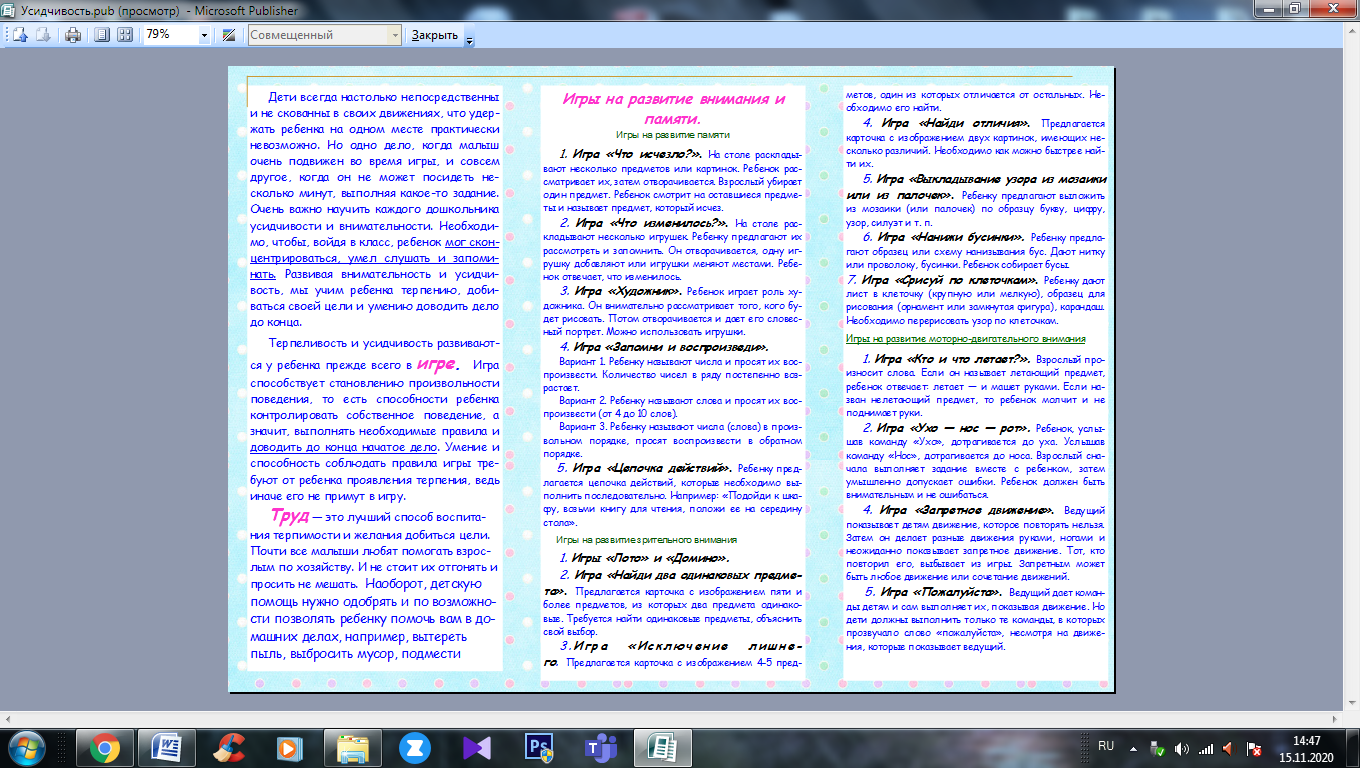Show hidden system tray icons
The width and height of the screenshot is (1360, 768).
[x=1132, y=747]
